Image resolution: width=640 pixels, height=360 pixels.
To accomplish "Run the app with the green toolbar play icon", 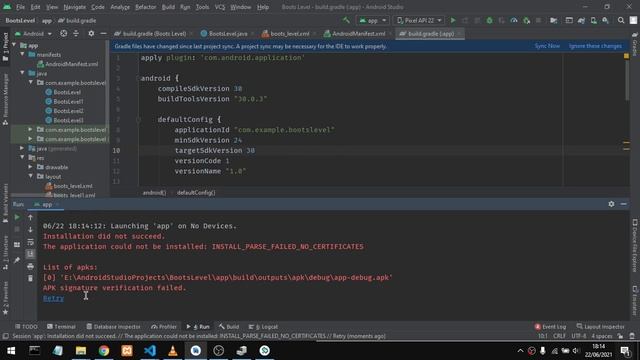I will 453,20.
